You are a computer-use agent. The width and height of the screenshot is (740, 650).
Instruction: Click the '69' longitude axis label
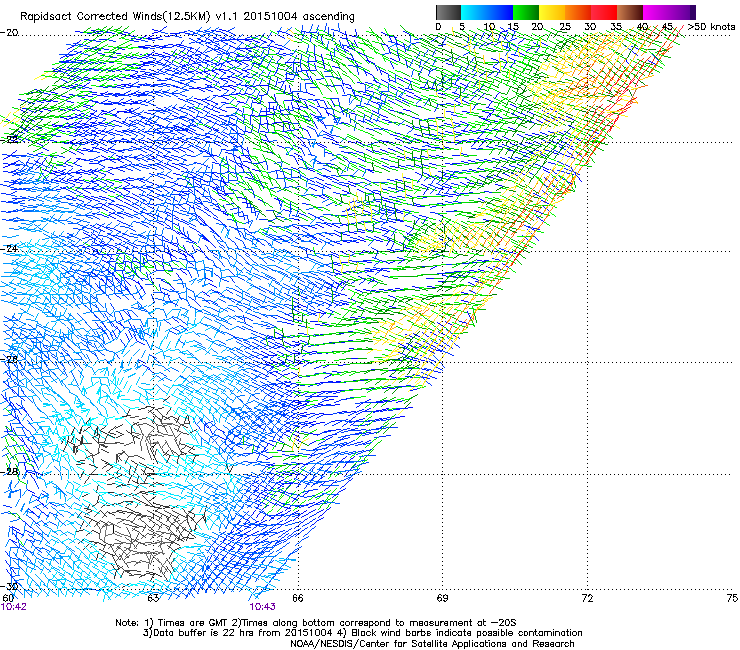[442, 598]
